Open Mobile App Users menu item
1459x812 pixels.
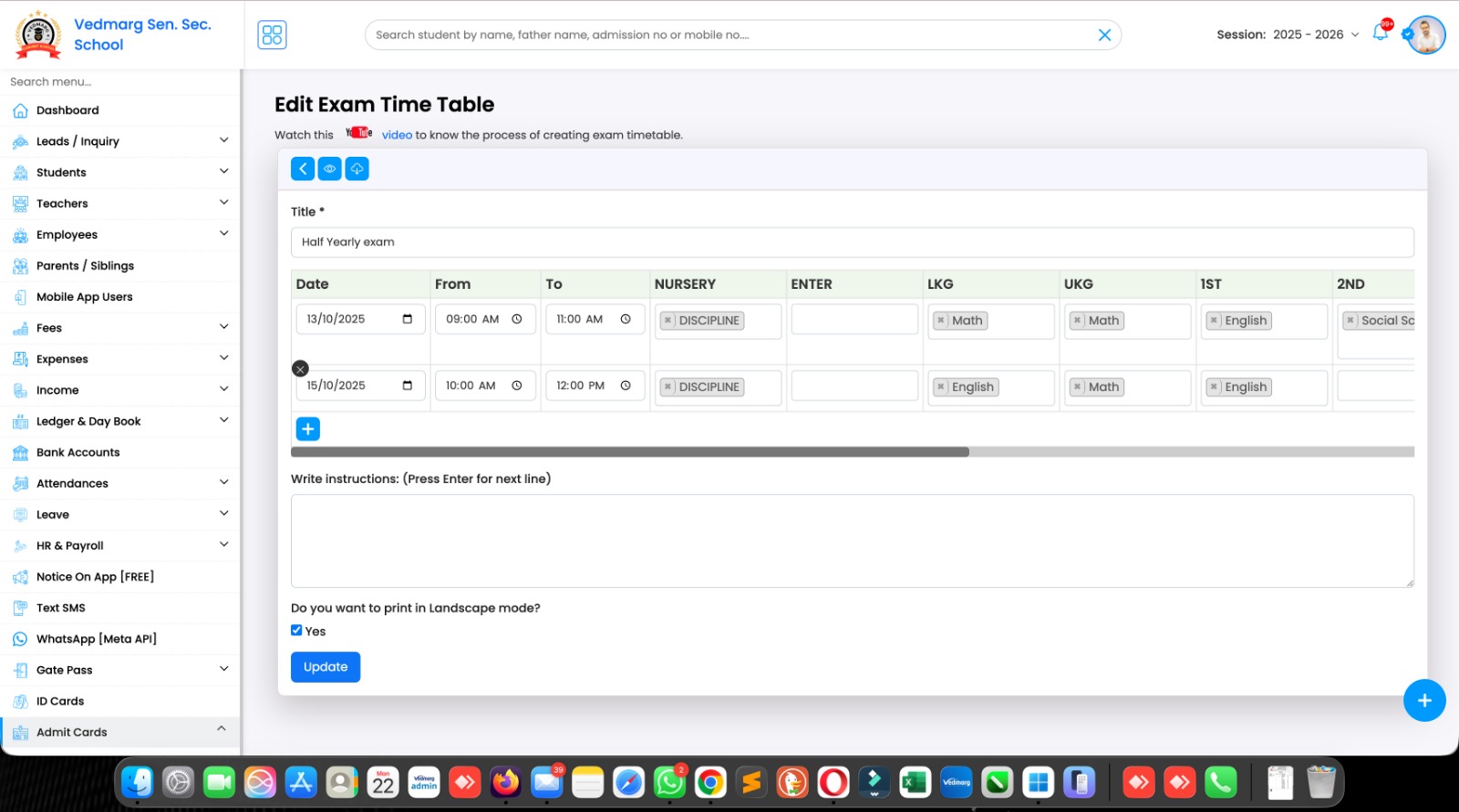click(120, 296)
